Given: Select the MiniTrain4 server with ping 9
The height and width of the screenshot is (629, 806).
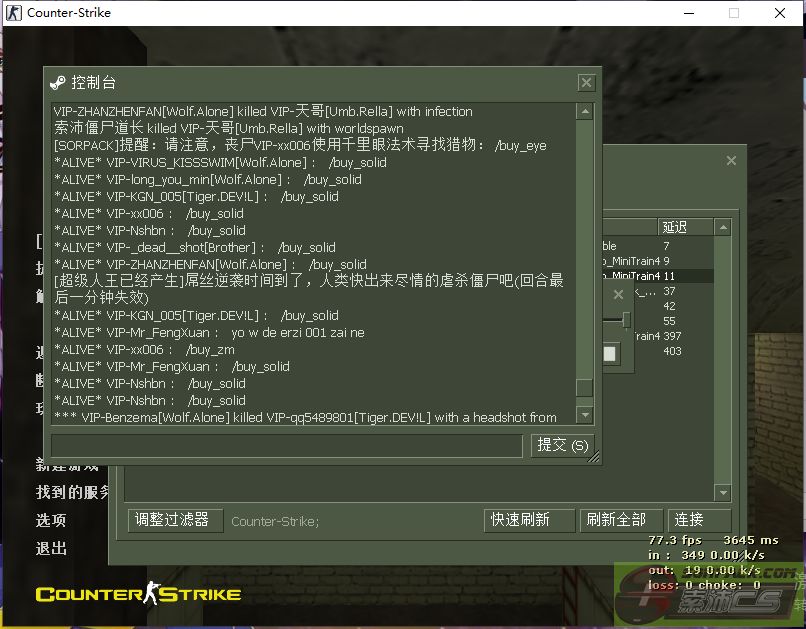Looking at the screenshot, I should (658, 261).
